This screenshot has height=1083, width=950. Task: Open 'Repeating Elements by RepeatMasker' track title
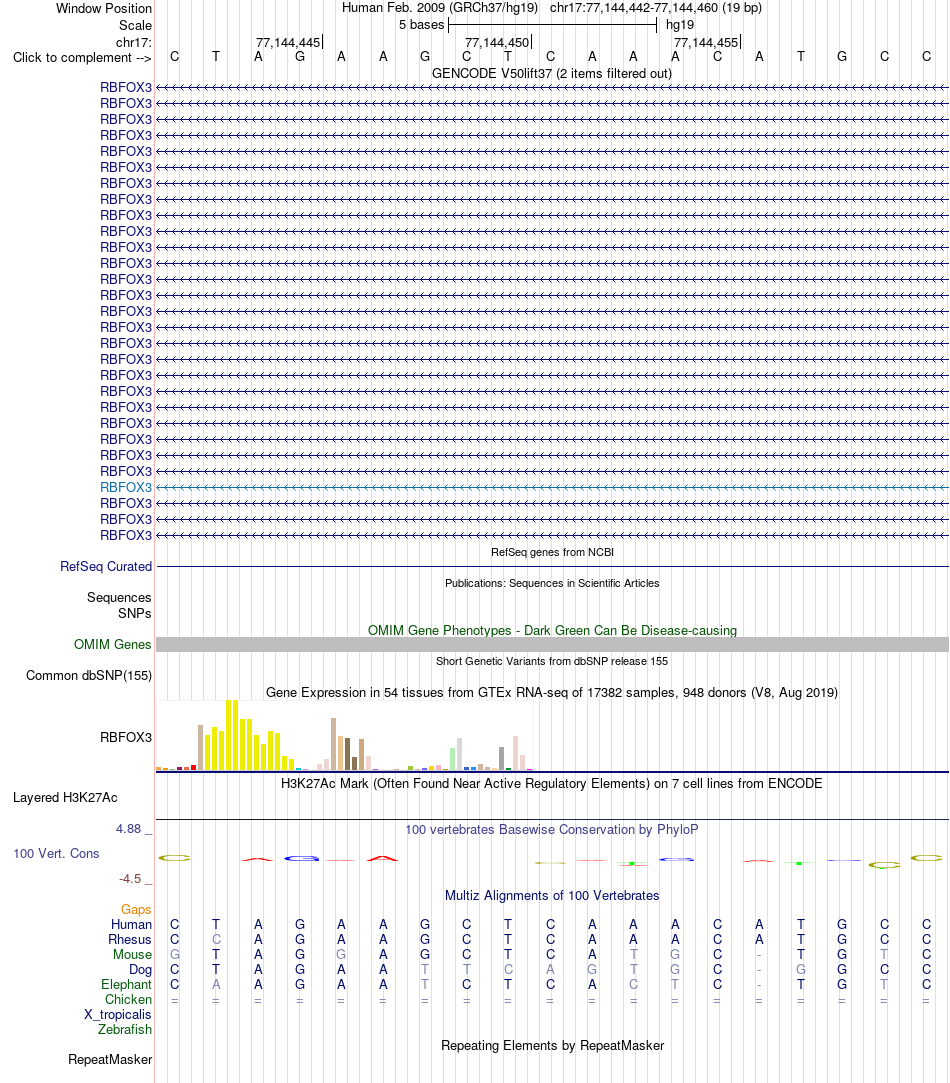552,1046
